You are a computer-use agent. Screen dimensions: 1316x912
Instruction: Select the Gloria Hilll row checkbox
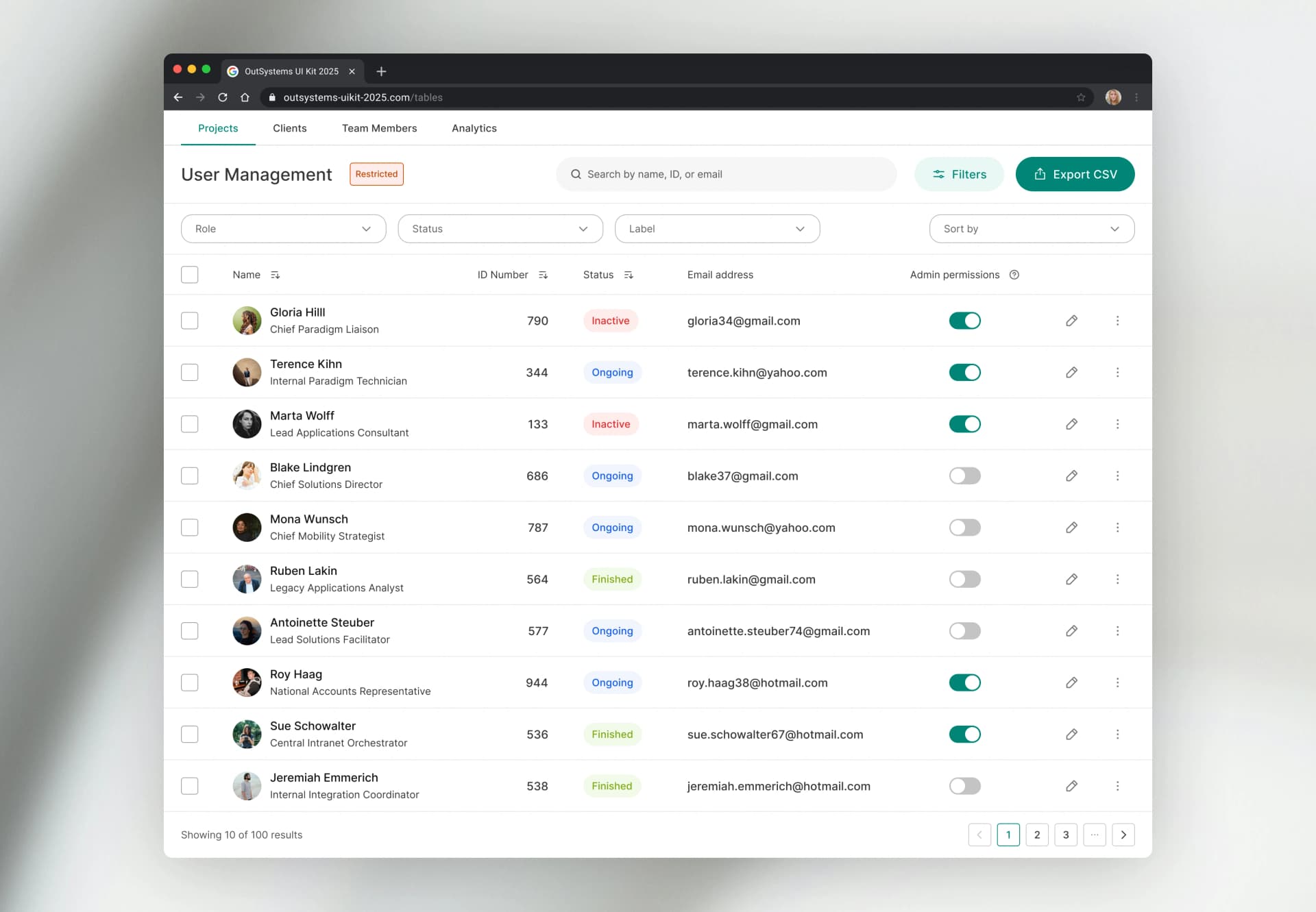tap(190, 321)
